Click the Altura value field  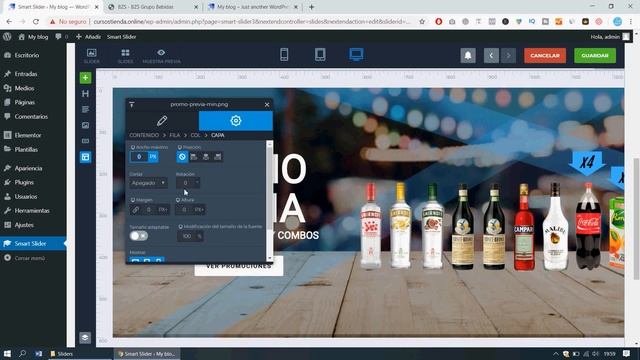(x=184, y=209)
